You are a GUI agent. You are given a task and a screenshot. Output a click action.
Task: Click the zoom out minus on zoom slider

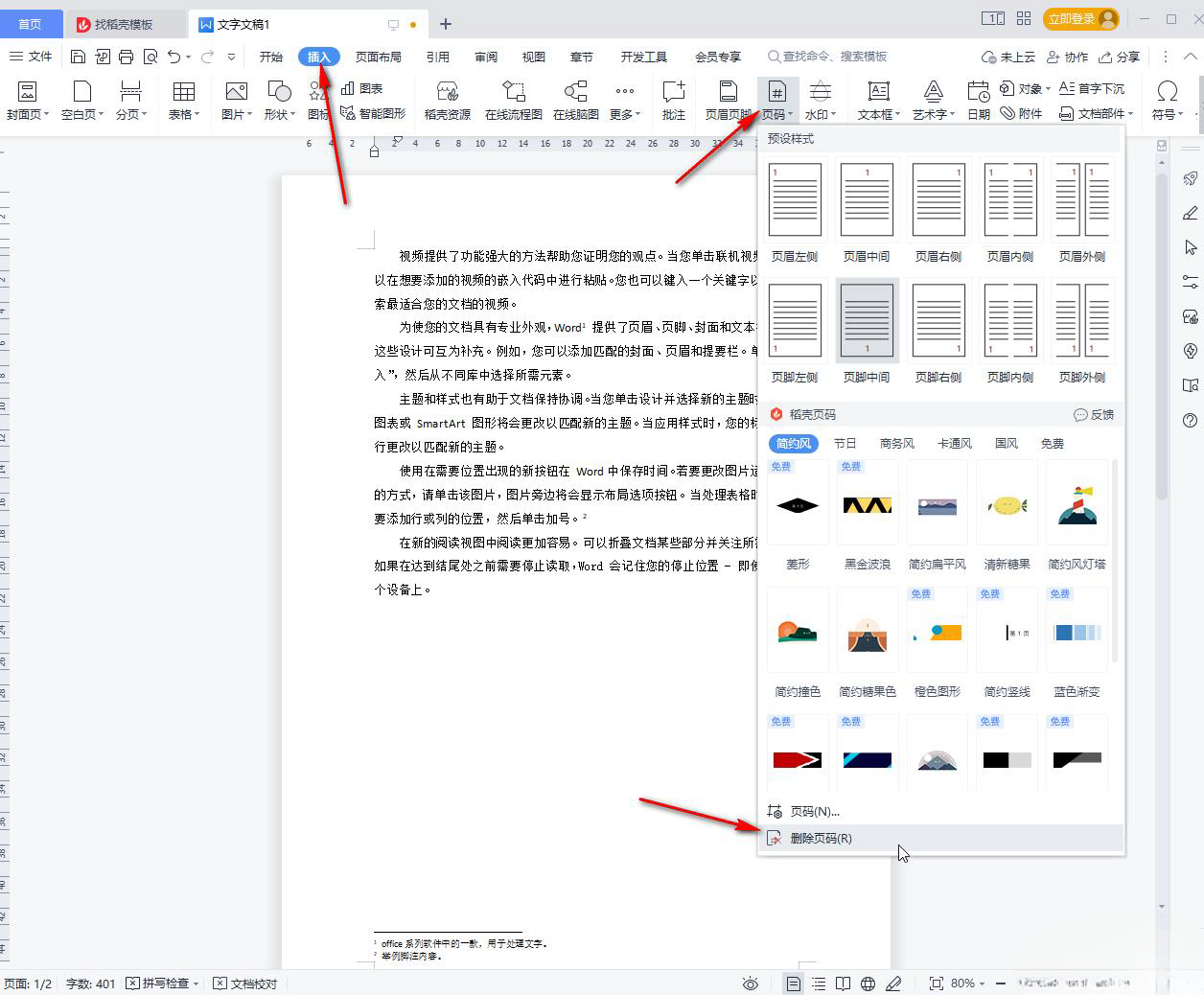click(x=1001, y=983)
